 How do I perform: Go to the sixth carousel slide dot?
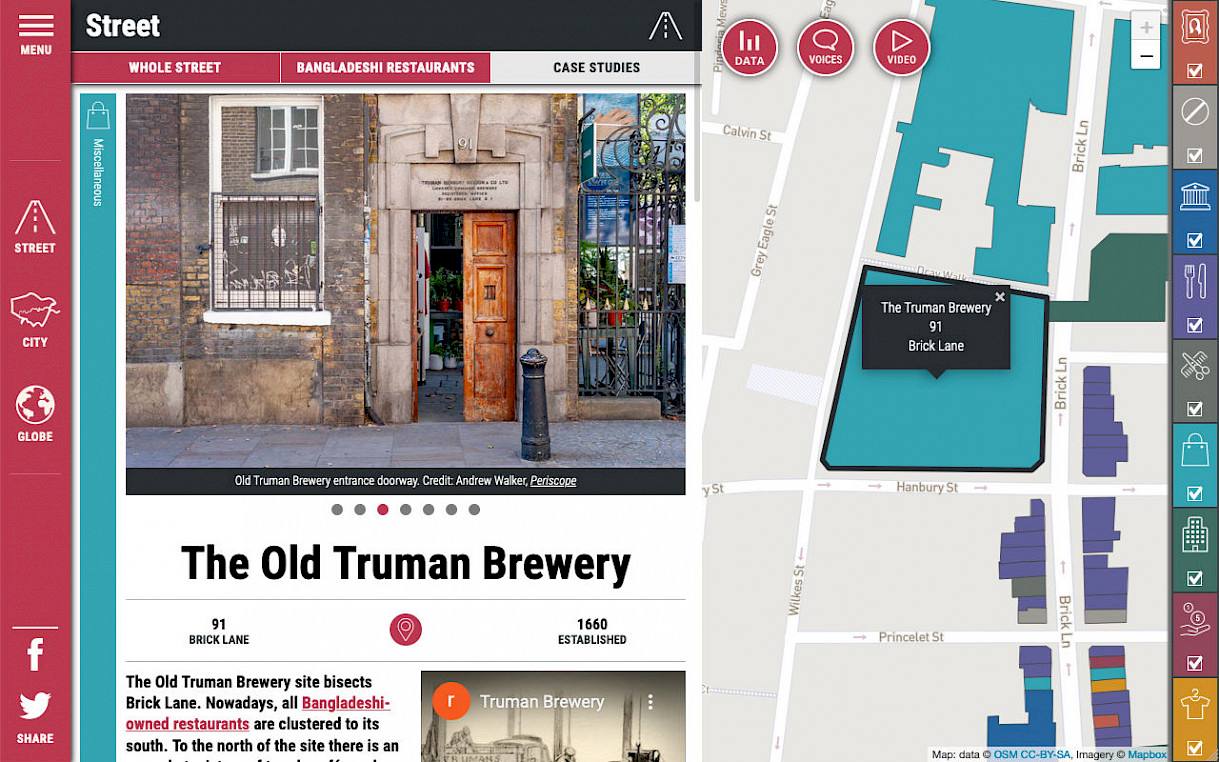pos(451,510)
